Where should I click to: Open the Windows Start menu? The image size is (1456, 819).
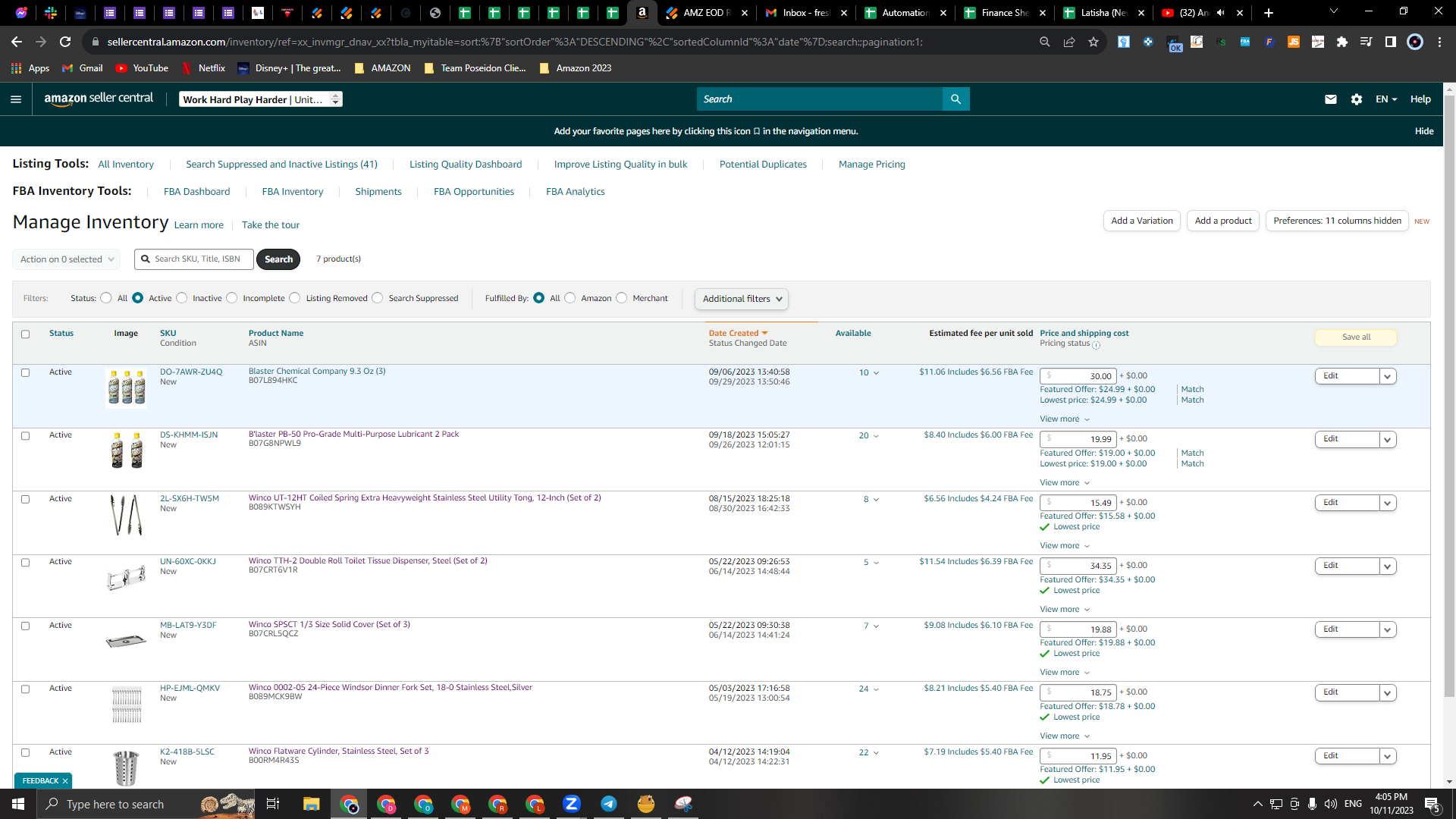click(18, 804)
